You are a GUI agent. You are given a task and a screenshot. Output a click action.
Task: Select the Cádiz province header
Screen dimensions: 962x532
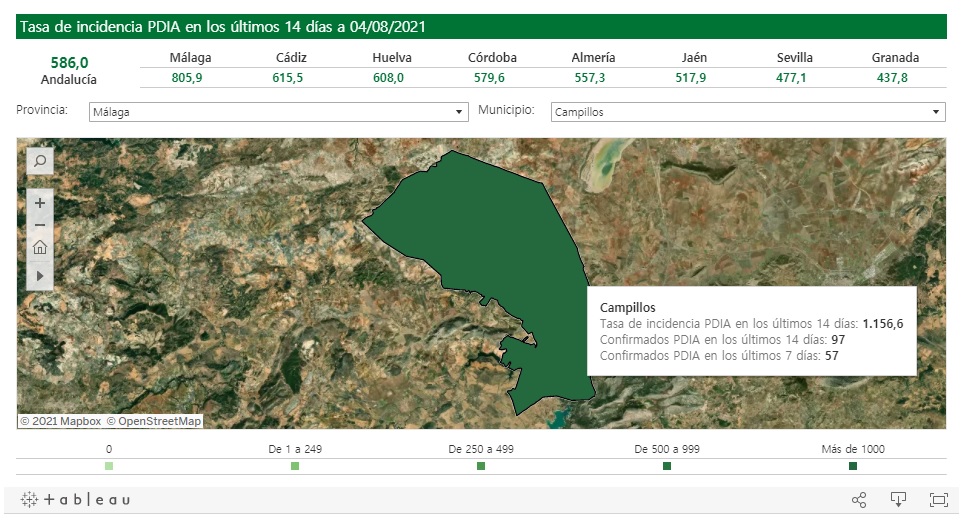pos(291,58)
